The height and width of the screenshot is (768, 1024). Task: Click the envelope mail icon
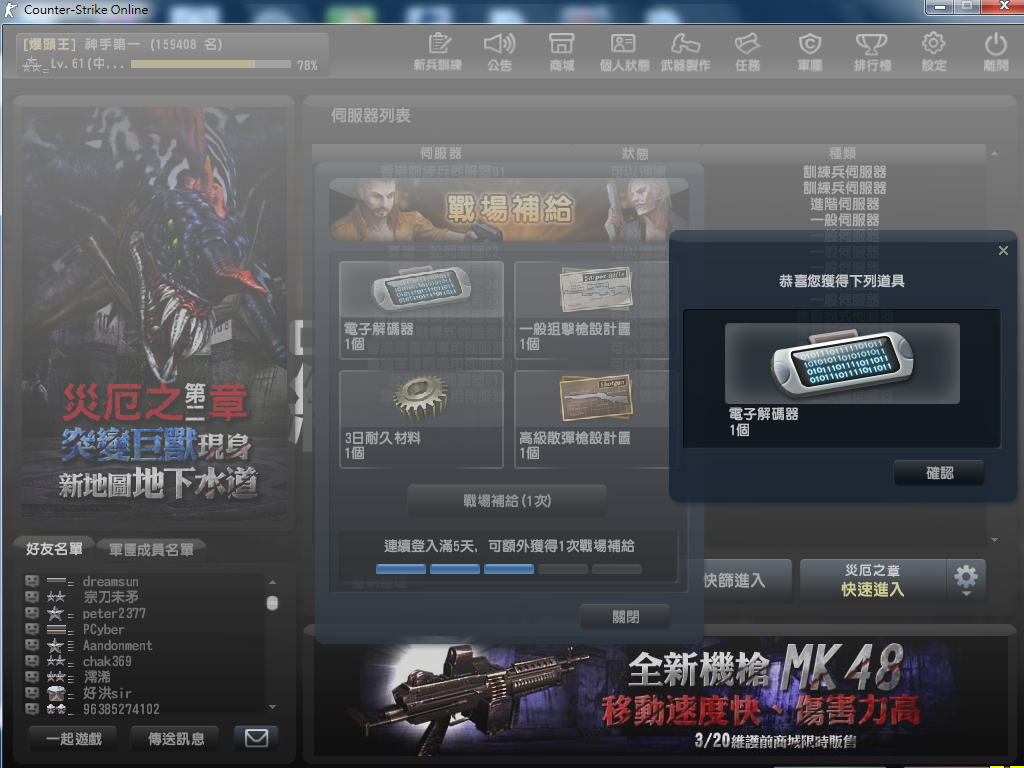click(256, 738)
